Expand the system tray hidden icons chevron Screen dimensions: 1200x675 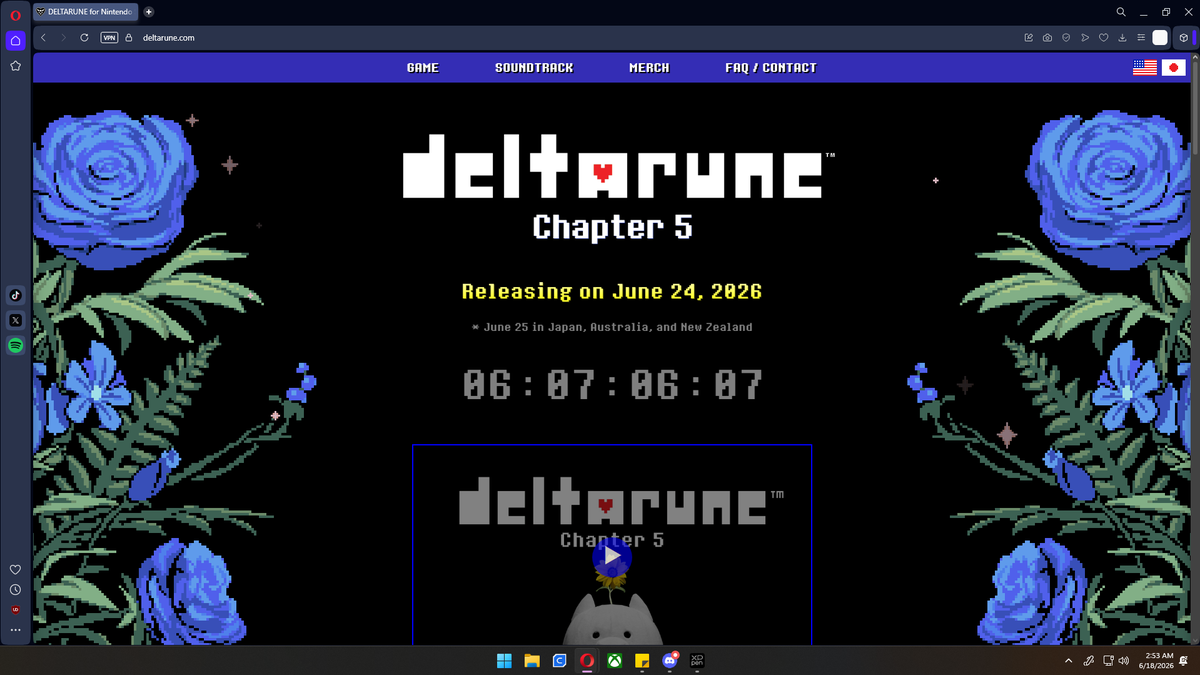(x=1068, y=661)
